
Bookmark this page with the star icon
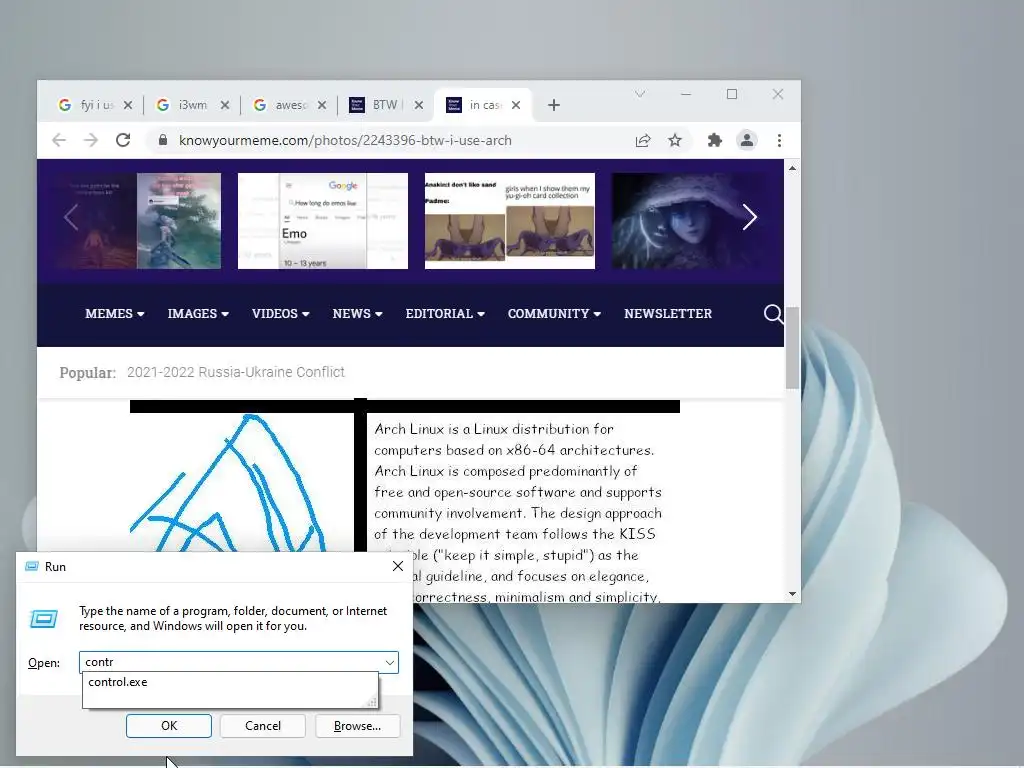[x=675, y=140]
